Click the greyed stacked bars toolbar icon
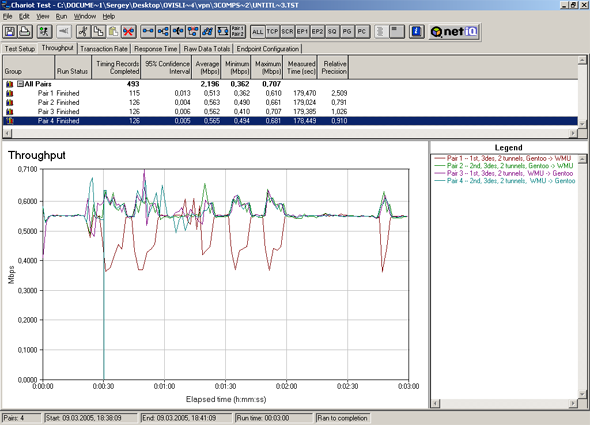Image resolution: width=590 pixels, height=425 pixels. click(x=381, y=32)
